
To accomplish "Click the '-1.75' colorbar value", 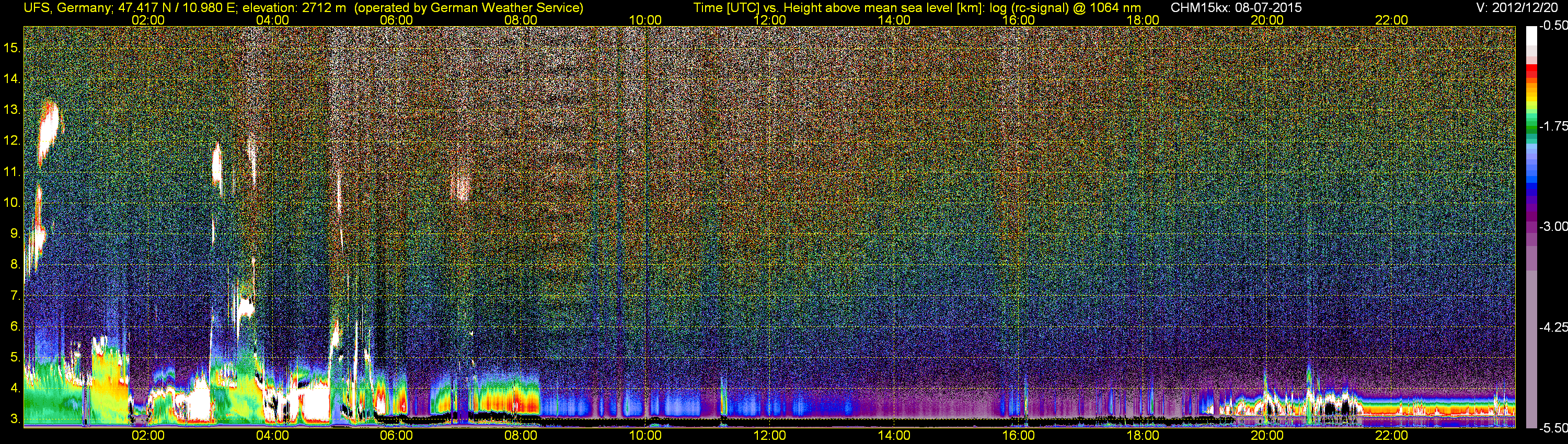I will coord(1553,126).
